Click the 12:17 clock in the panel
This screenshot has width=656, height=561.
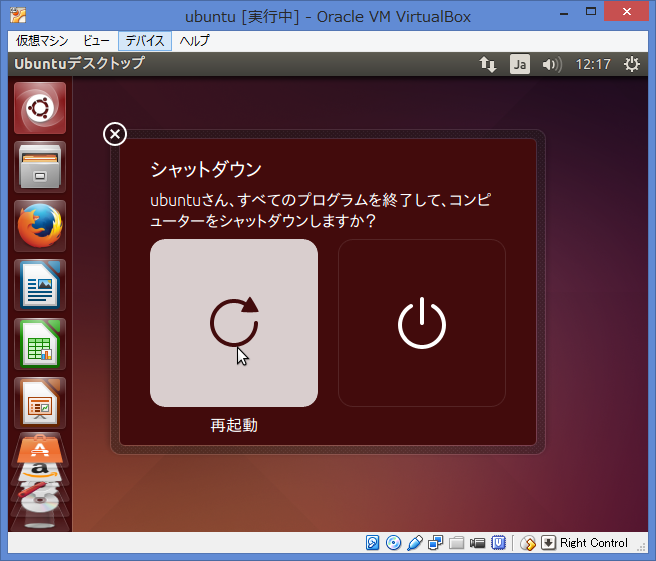593,64
